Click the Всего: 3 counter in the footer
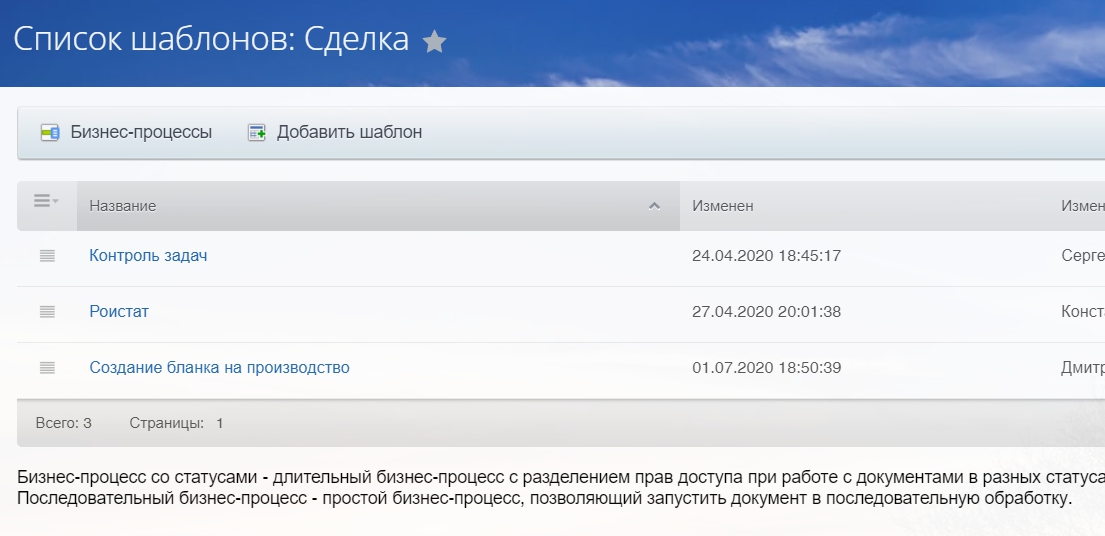 (x=63, y=423)
